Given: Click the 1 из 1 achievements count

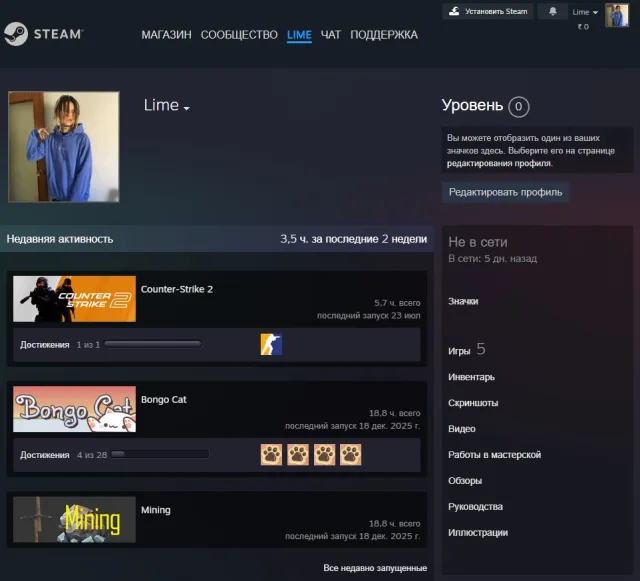Looking at the screenshot, I should [x=88, y=345].
